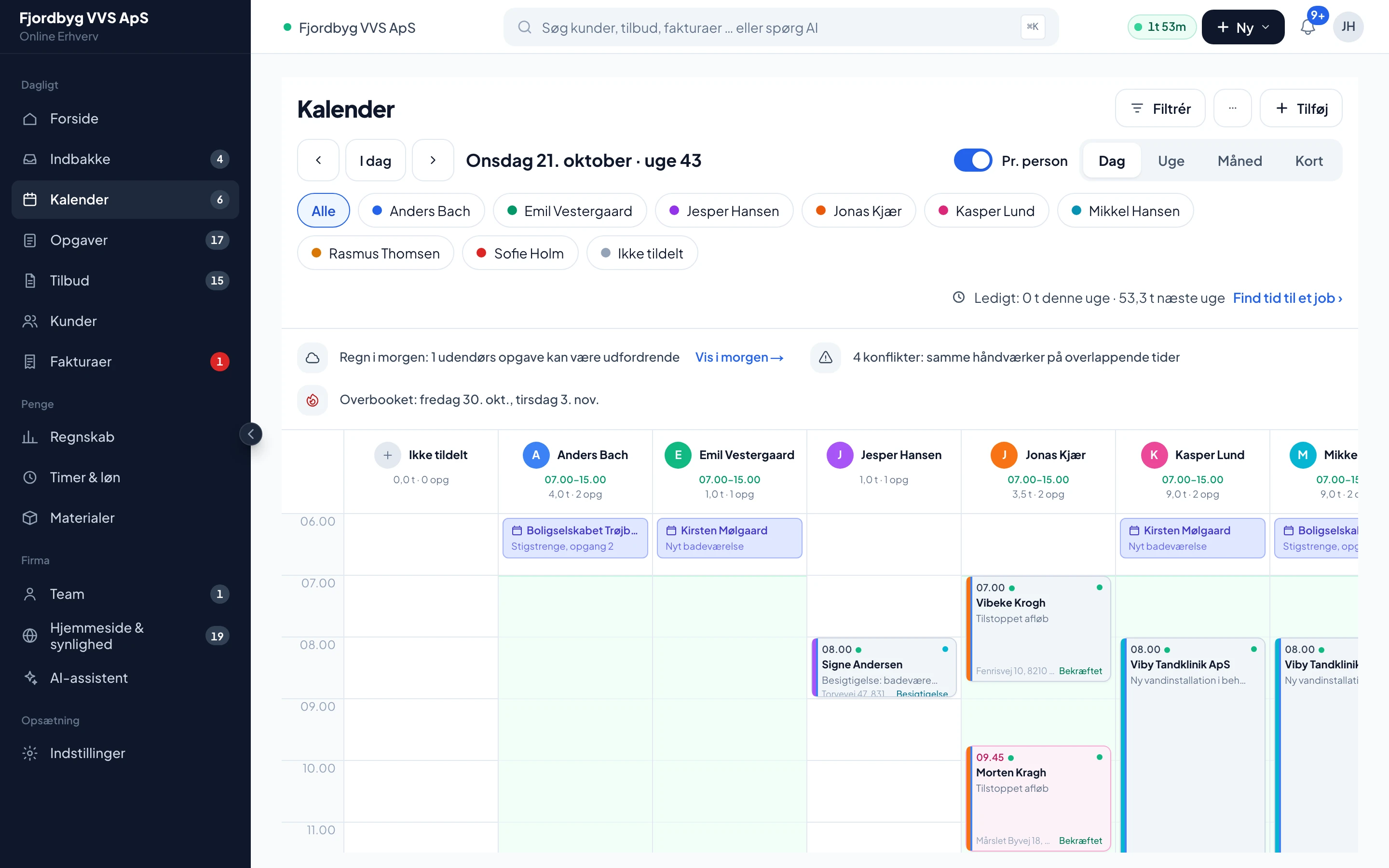
Task: Open the Indbakke inbox
Action: (125, 159)
